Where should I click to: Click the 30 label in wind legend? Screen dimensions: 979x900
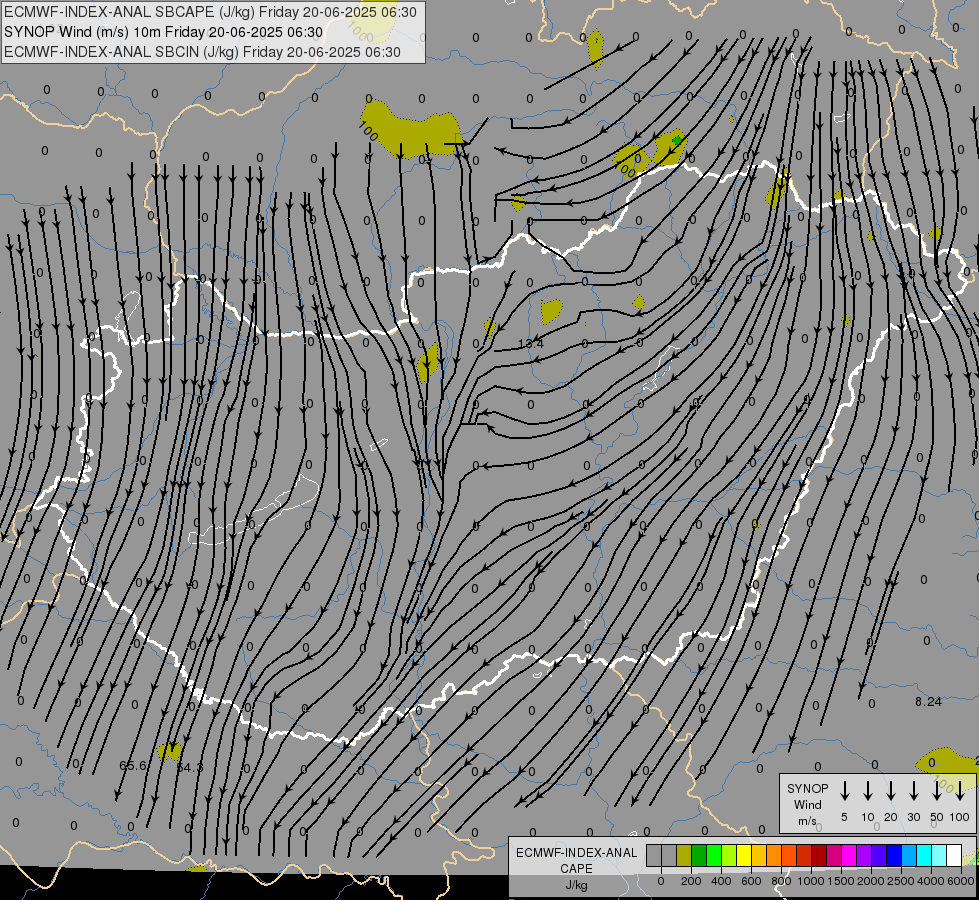point(913,817)
